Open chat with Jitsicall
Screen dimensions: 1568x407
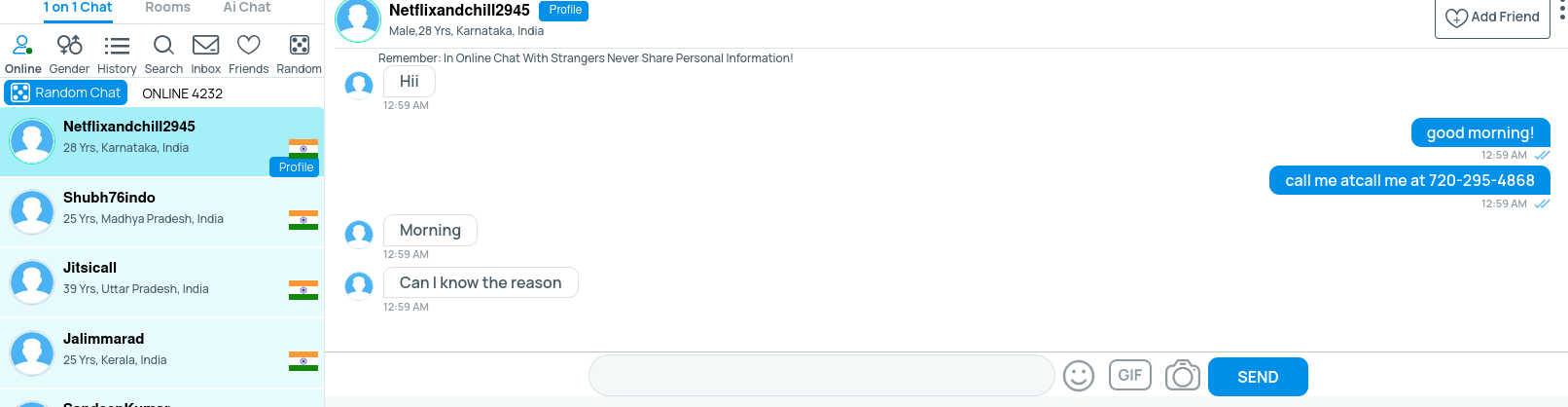pyautogui.click(x=161, y=282)
